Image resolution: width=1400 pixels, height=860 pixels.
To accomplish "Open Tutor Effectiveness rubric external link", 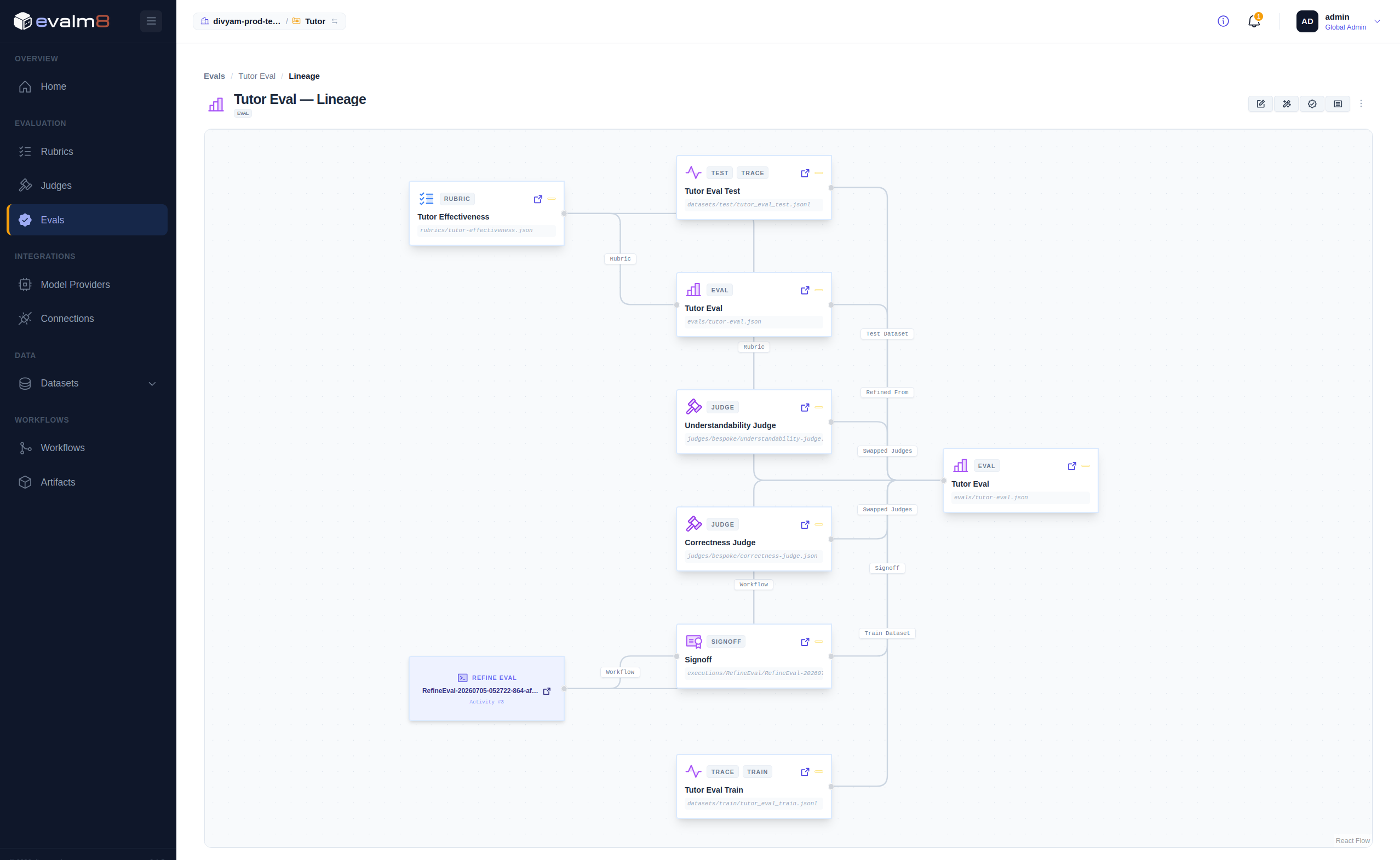I will click(x=538, y=199).
